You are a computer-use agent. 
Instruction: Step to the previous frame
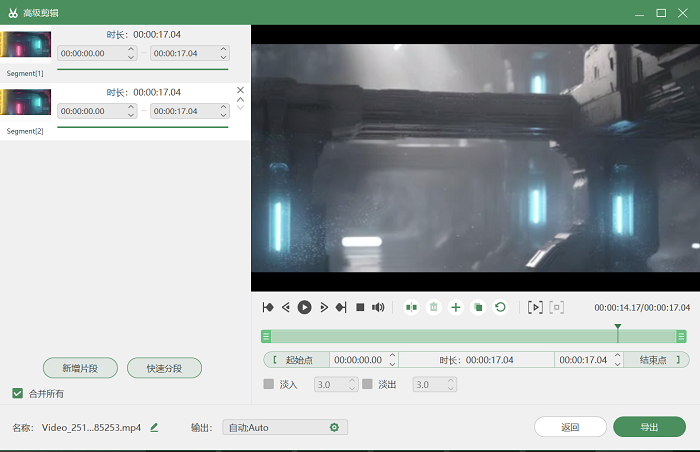[x=286, y=307]
